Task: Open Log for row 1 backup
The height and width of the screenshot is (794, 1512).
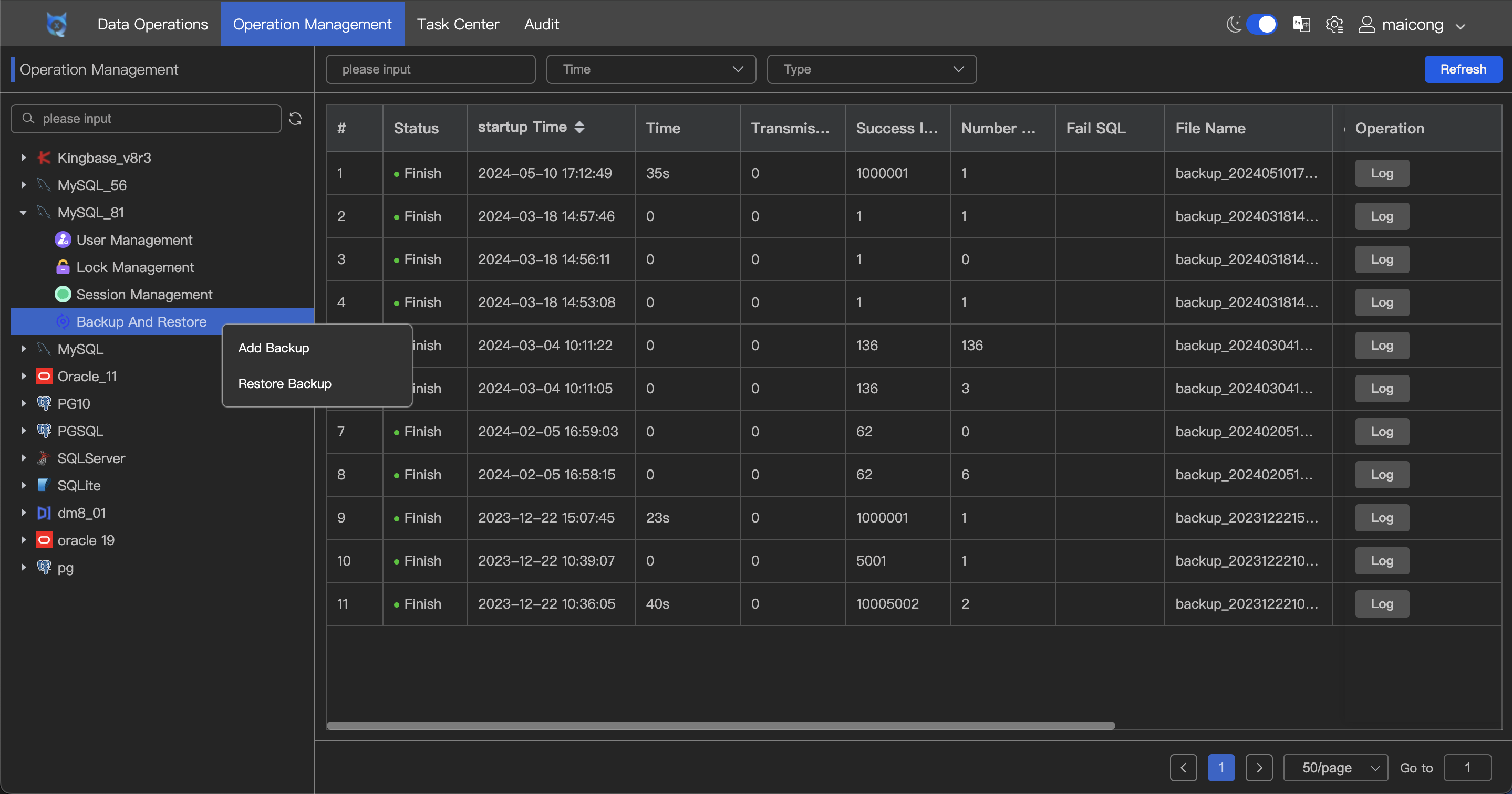Action: coord(1381,173)
